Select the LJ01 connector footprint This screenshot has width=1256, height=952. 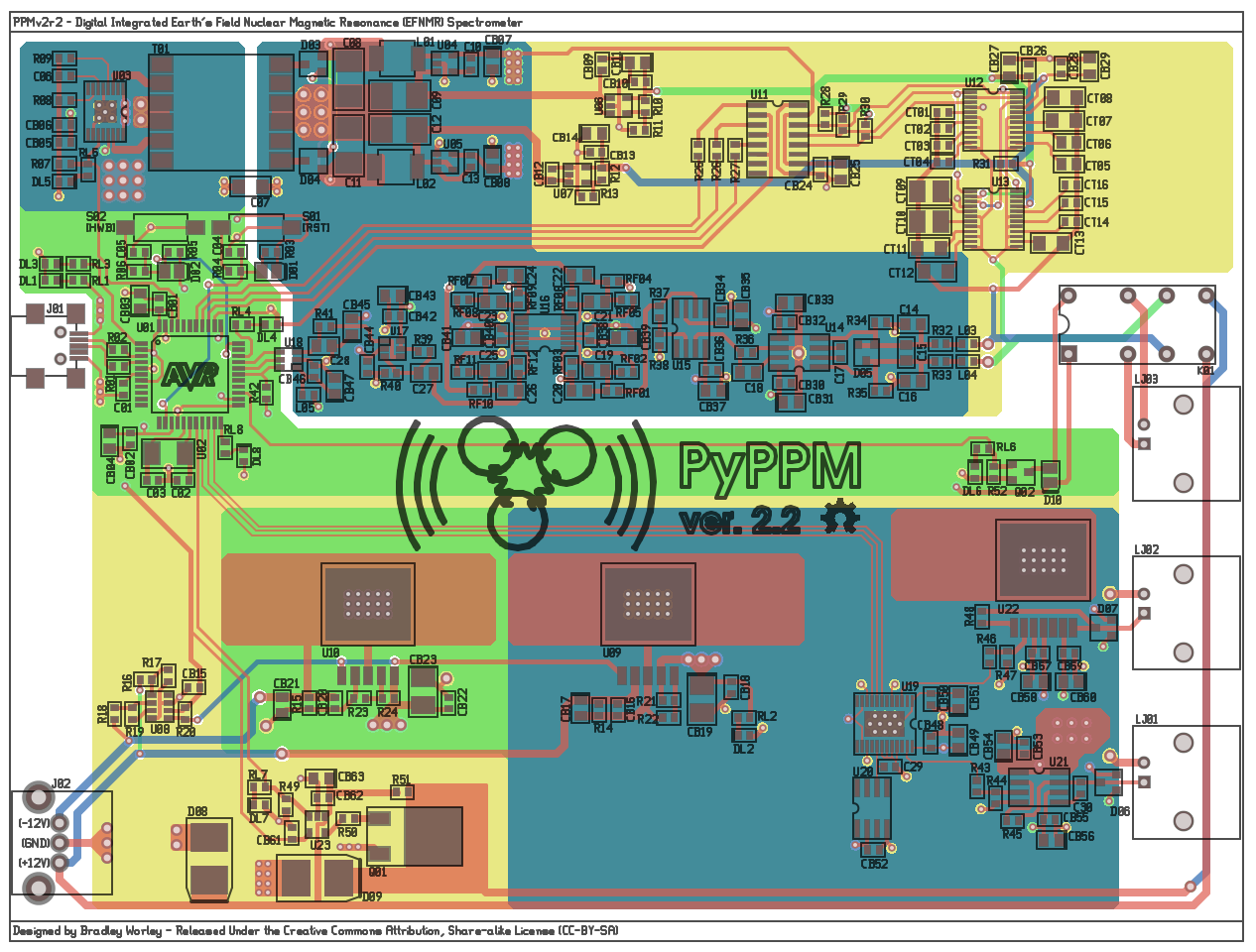(1186, 782)
